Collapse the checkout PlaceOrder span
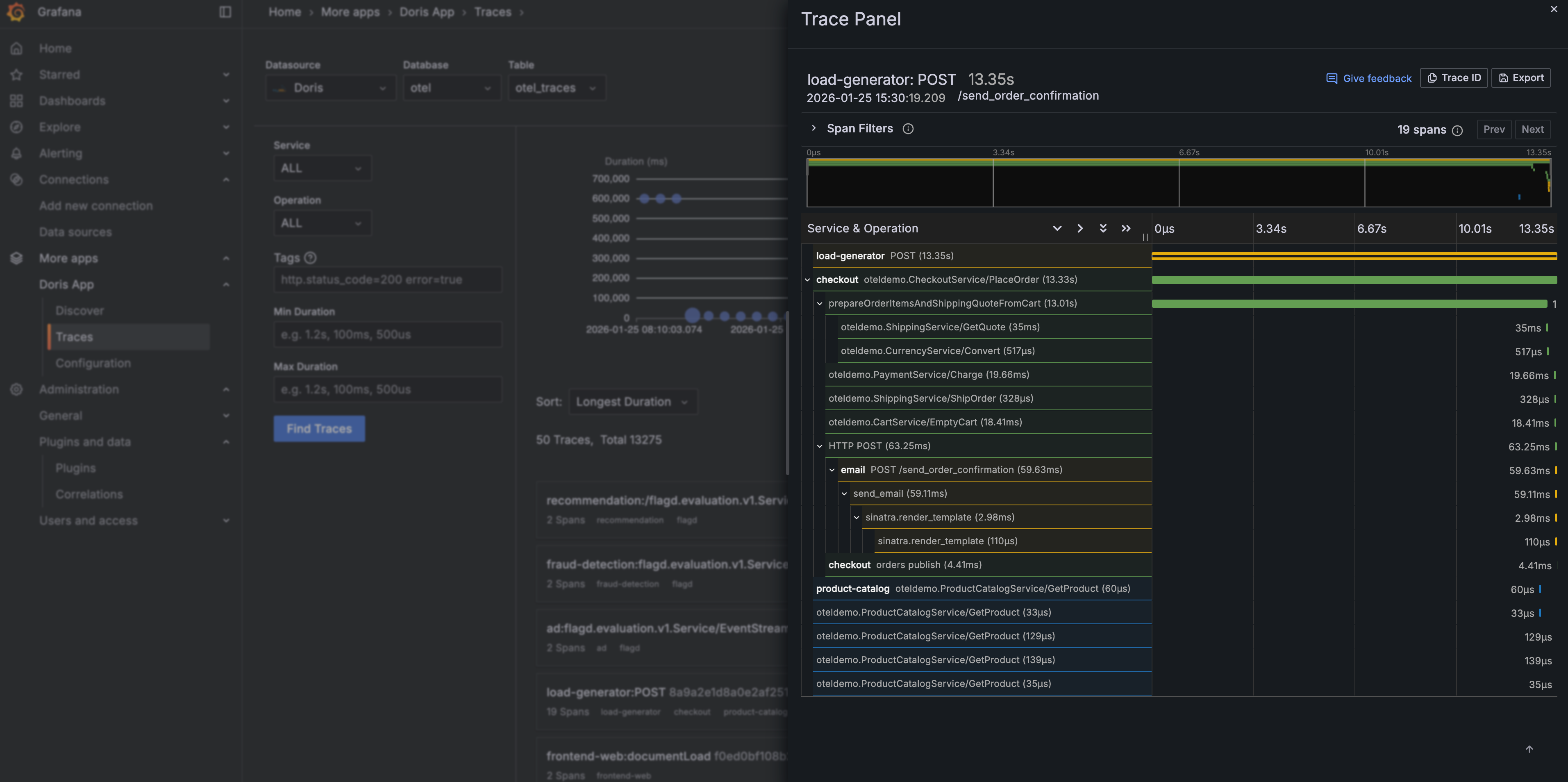Screen dimensions: 1568x782 [808, 280]
